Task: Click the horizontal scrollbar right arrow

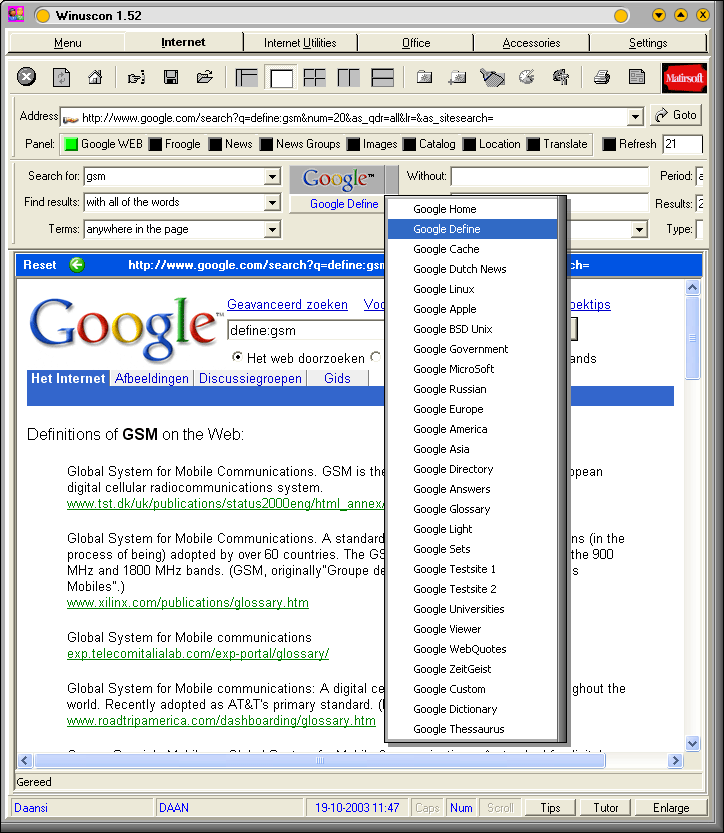Action: pos(675,760)
